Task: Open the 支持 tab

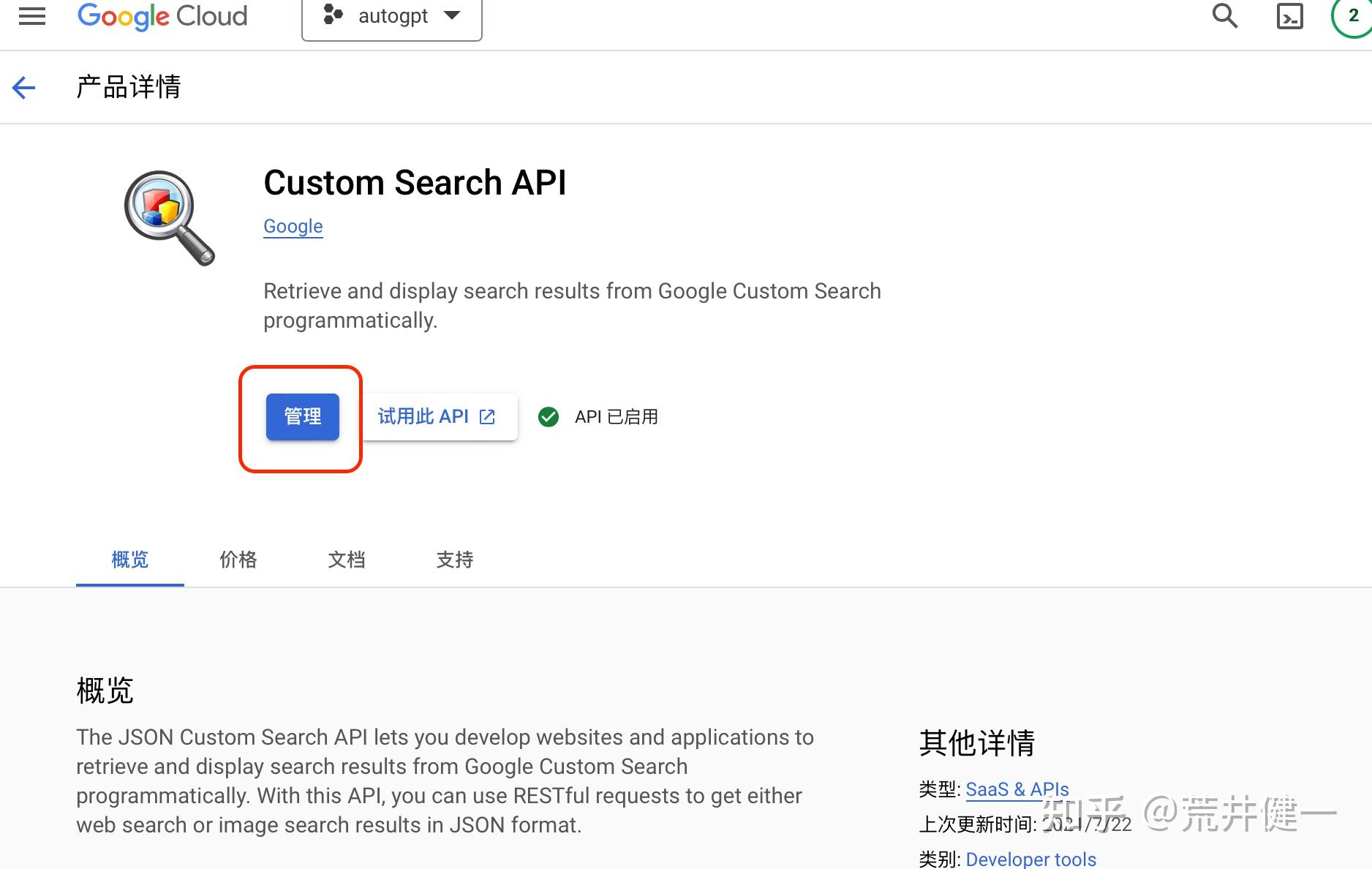Action: point(454,560)
